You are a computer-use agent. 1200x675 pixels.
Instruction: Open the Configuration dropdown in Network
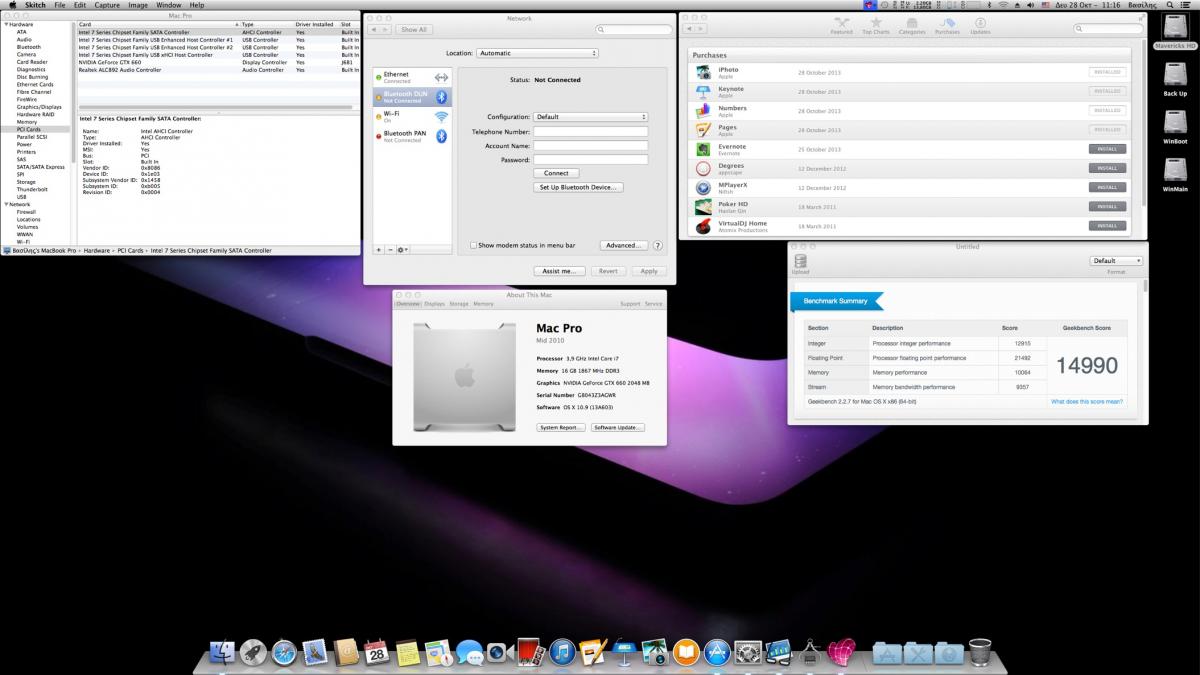point(590,117)
